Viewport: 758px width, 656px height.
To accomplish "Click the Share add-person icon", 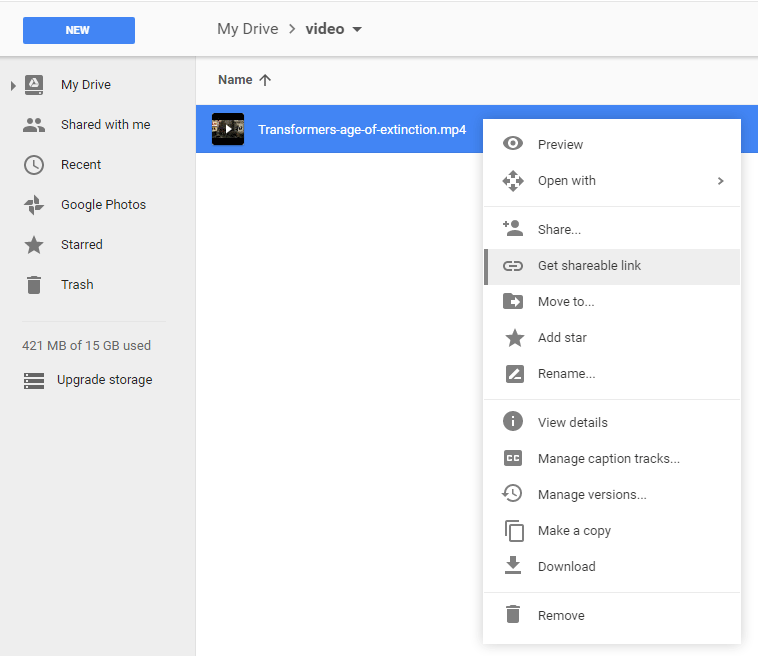I will click(513, 228).
